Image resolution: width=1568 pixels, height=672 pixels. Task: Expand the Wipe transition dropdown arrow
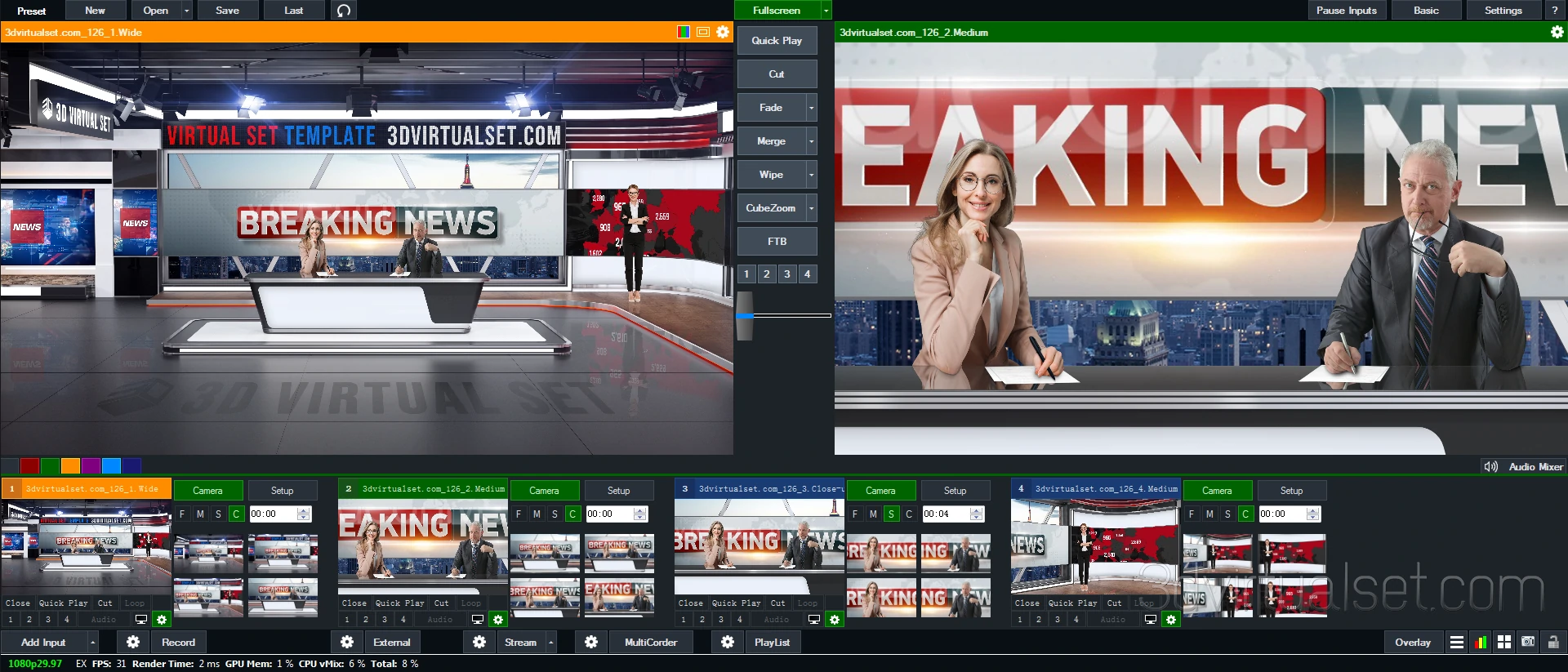coord(811,175)
